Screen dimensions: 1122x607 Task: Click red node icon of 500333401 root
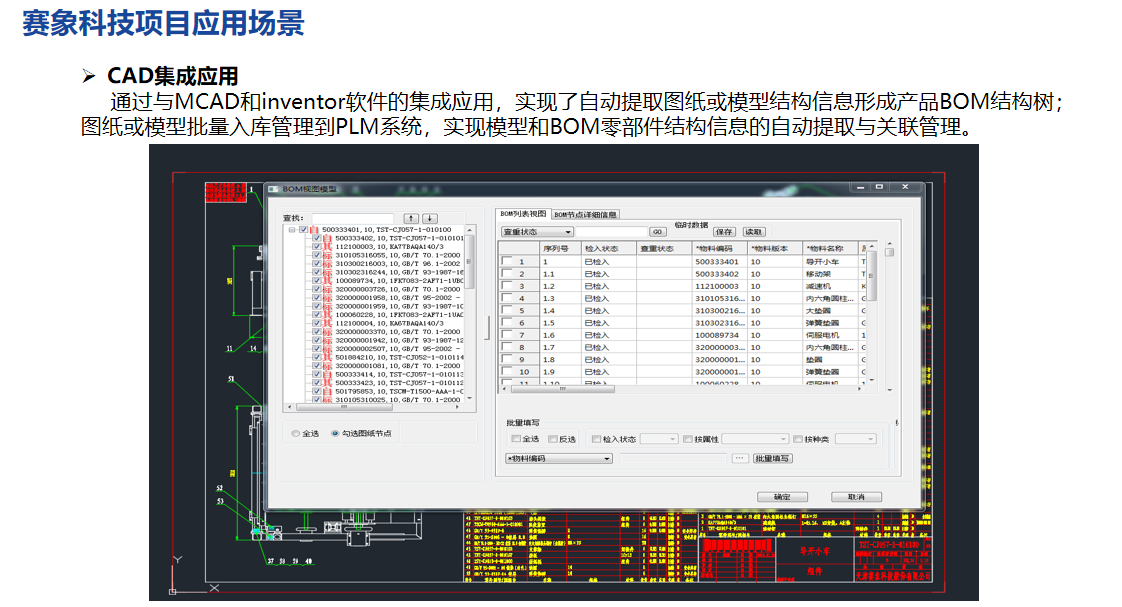click(314, 229)
